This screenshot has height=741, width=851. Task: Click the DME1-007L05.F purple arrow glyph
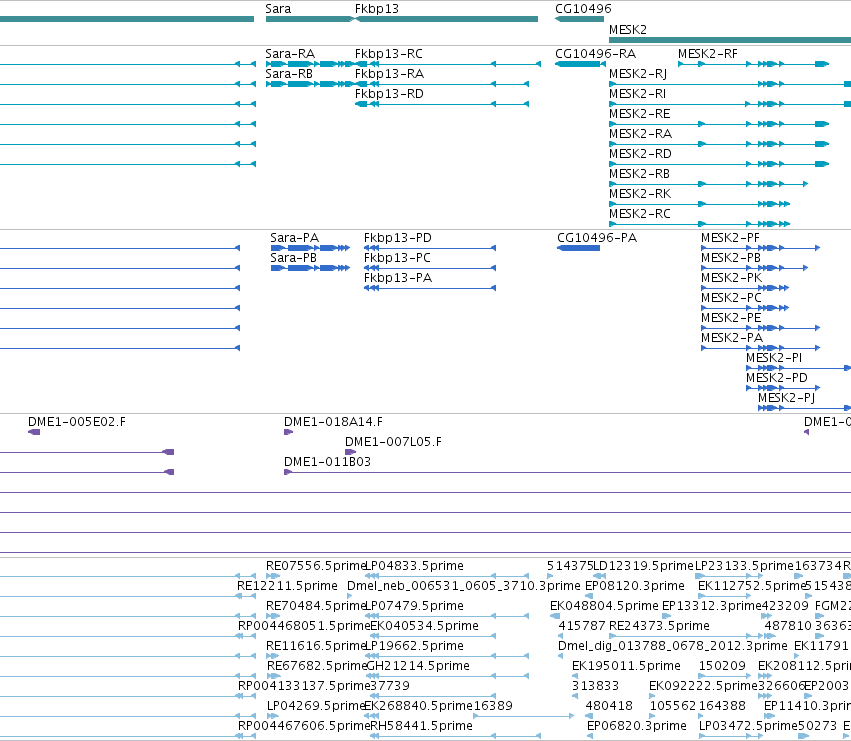[351, 452]
